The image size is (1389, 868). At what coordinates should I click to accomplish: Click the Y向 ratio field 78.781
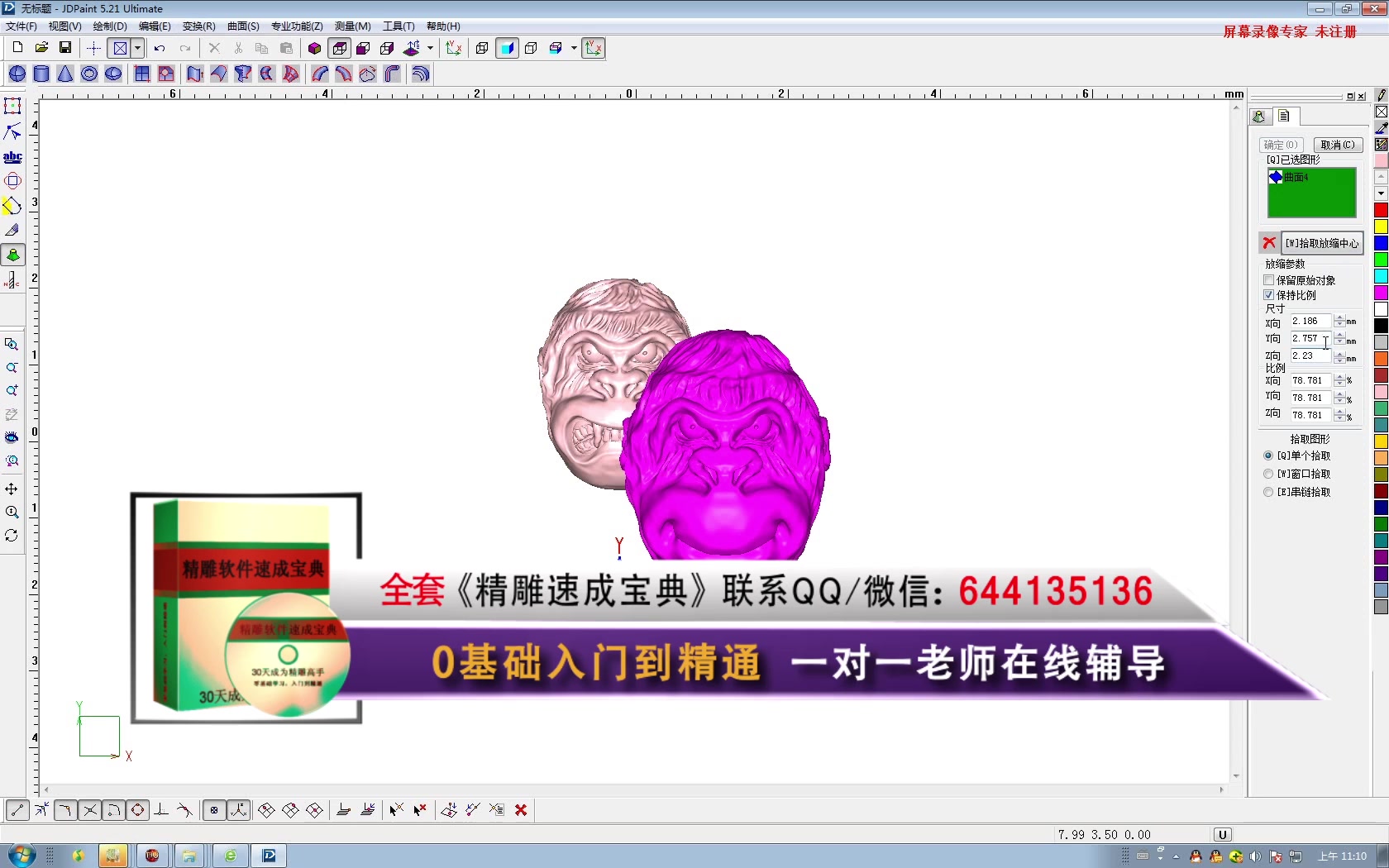tap(1310, 398)
